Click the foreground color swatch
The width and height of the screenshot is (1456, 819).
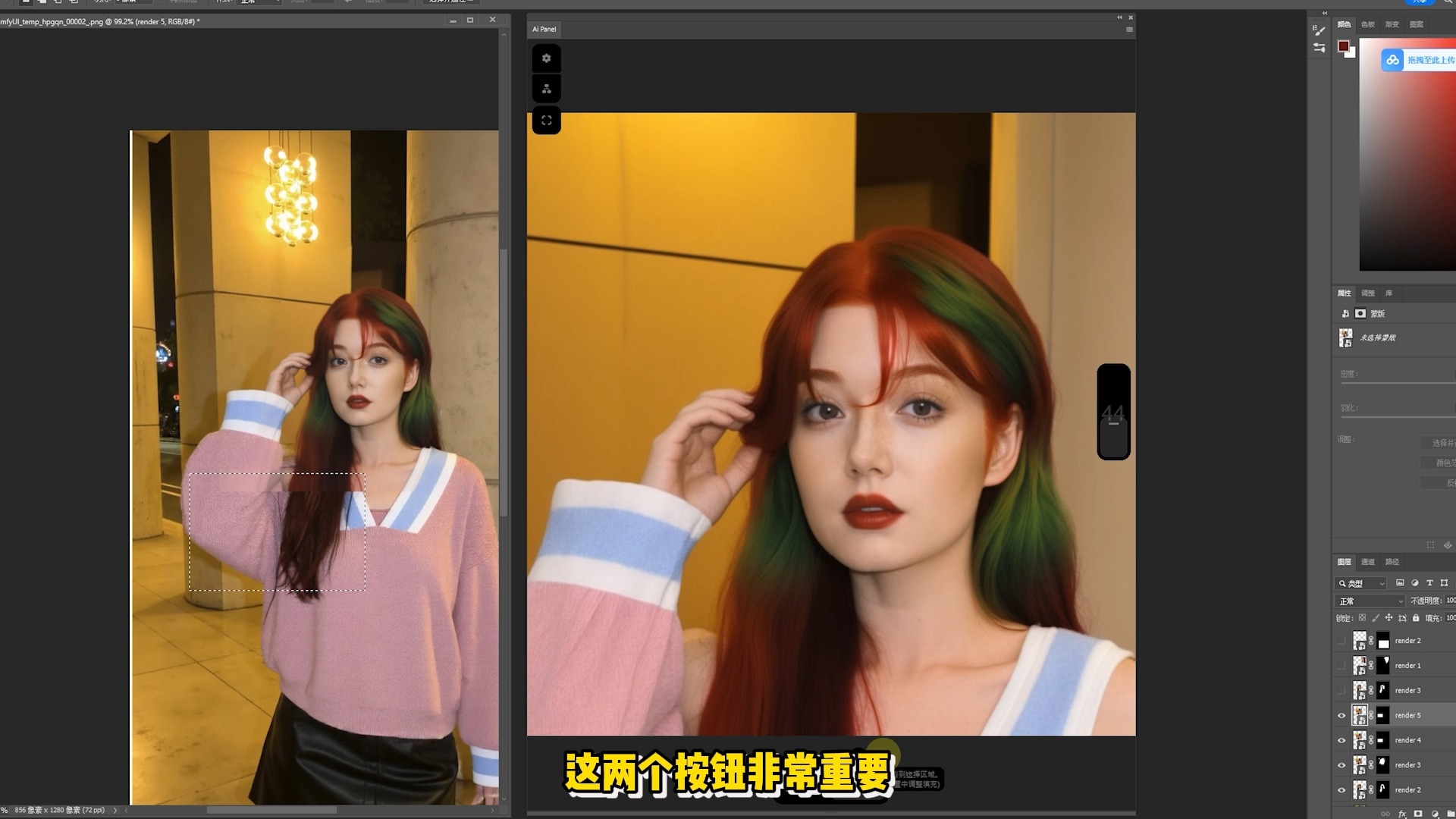1345,46
